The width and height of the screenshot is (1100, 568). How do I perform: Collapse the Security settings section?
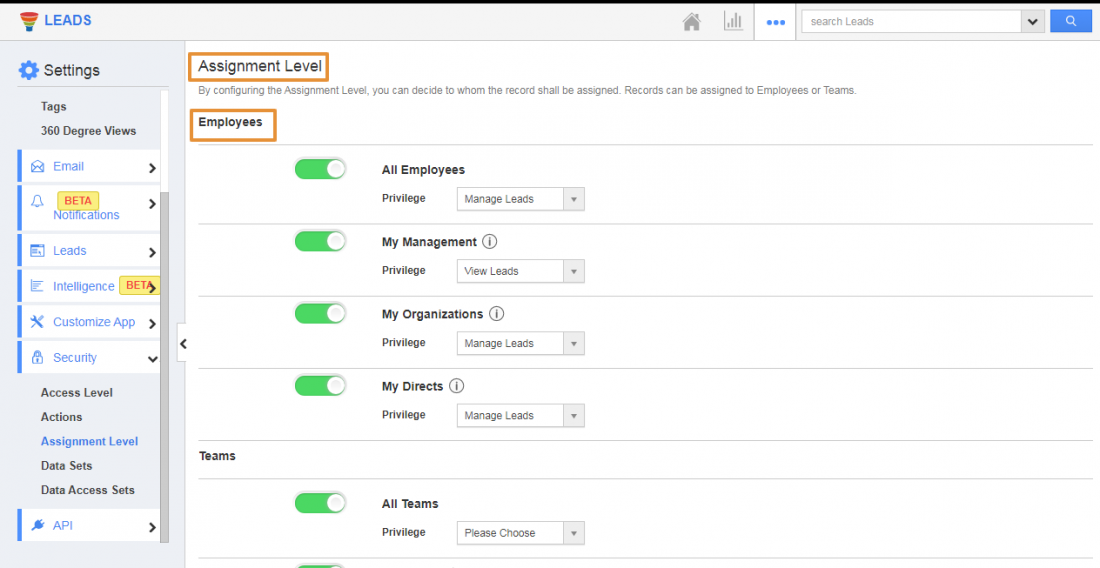coord(90,358)
